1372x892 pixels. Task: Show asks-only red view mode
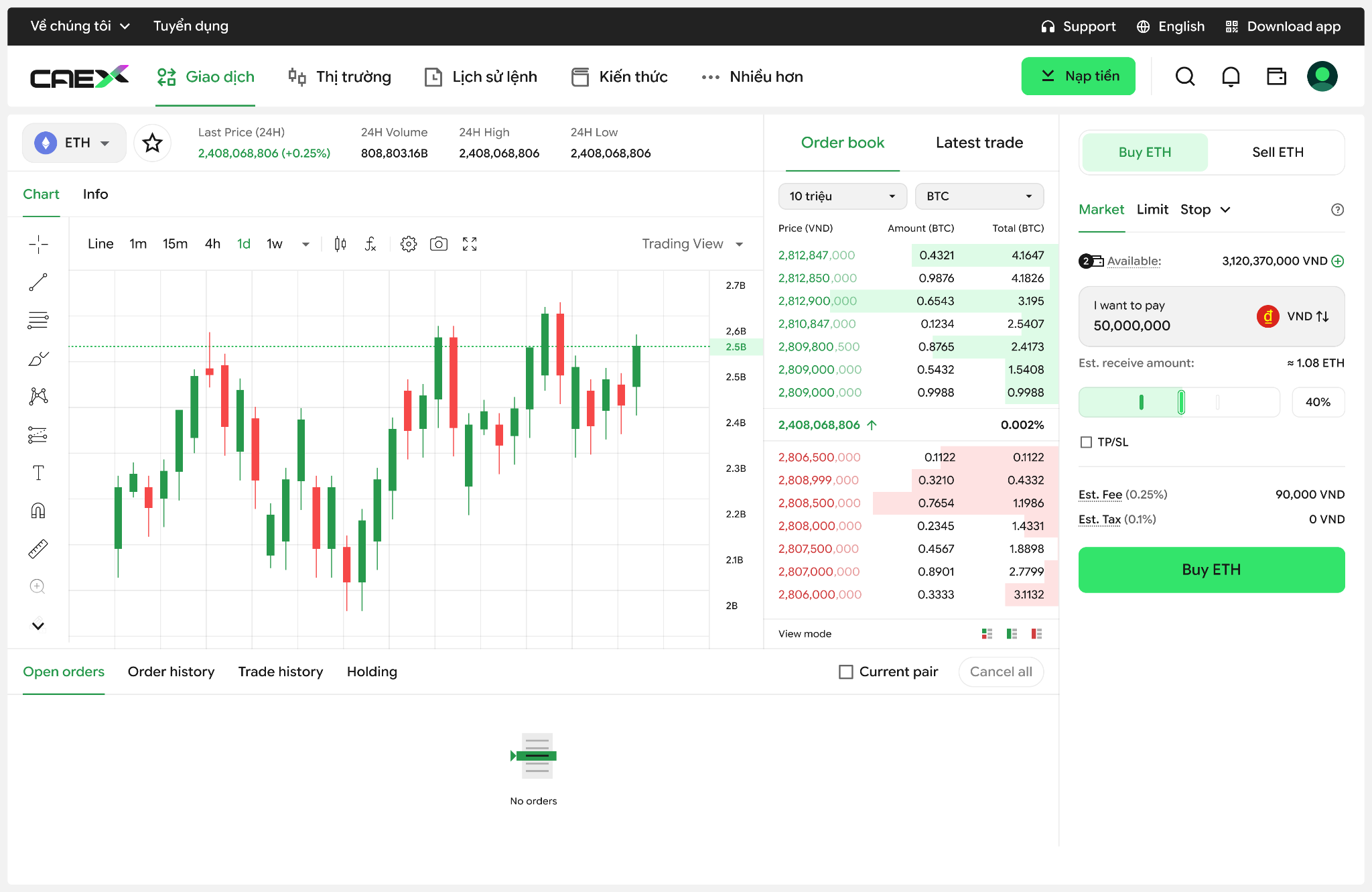pyautogui.click(x=1036, y=634)
